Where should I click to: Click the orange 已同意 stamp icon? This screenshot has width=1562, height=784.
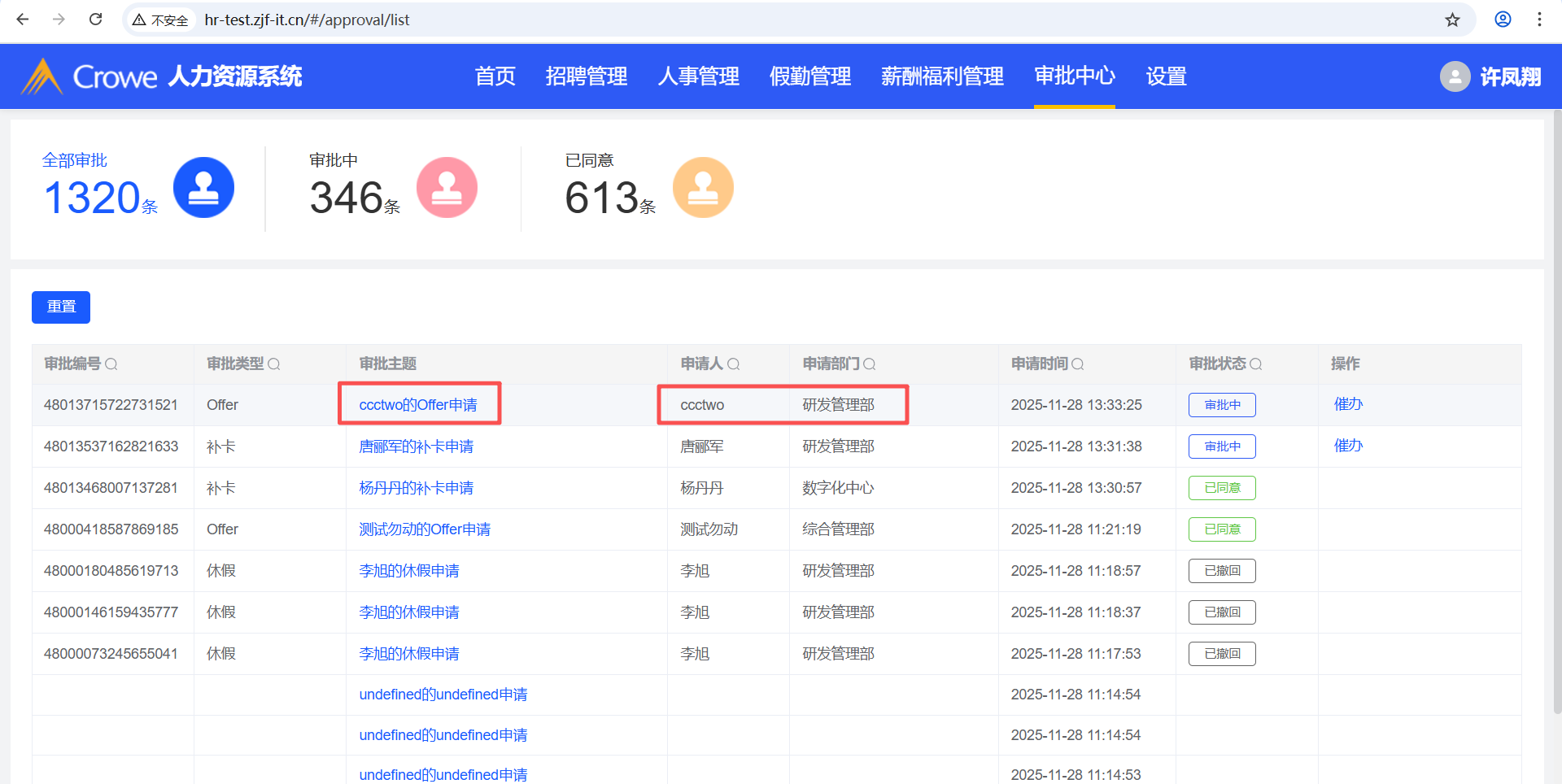(703, 188)
